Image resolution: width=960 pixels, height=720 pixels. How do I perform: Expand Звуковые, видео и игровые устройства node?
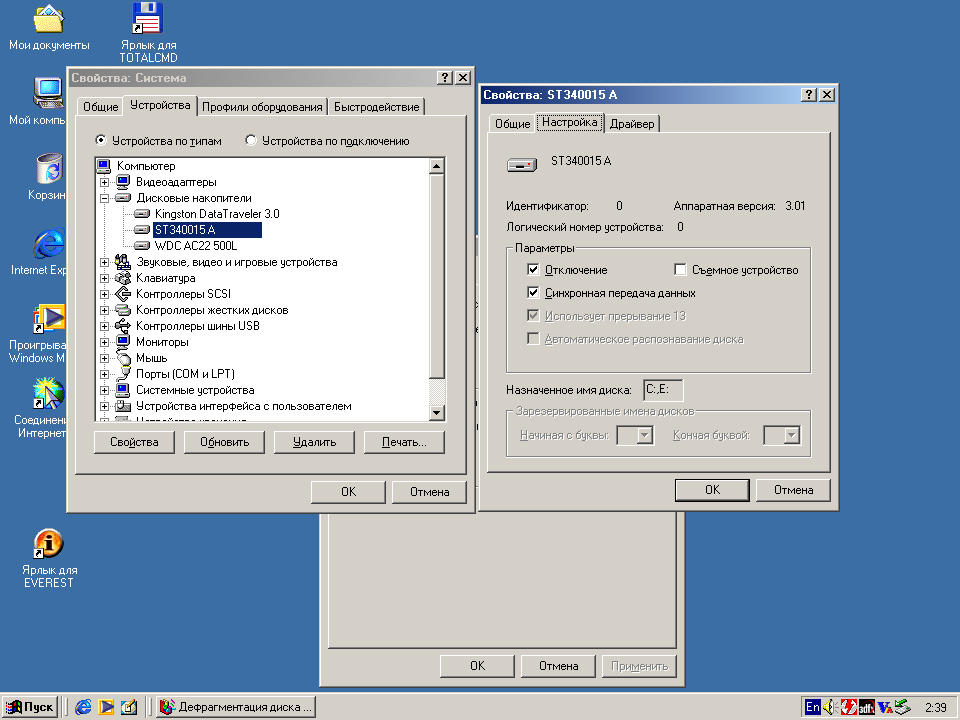[105, 263]
